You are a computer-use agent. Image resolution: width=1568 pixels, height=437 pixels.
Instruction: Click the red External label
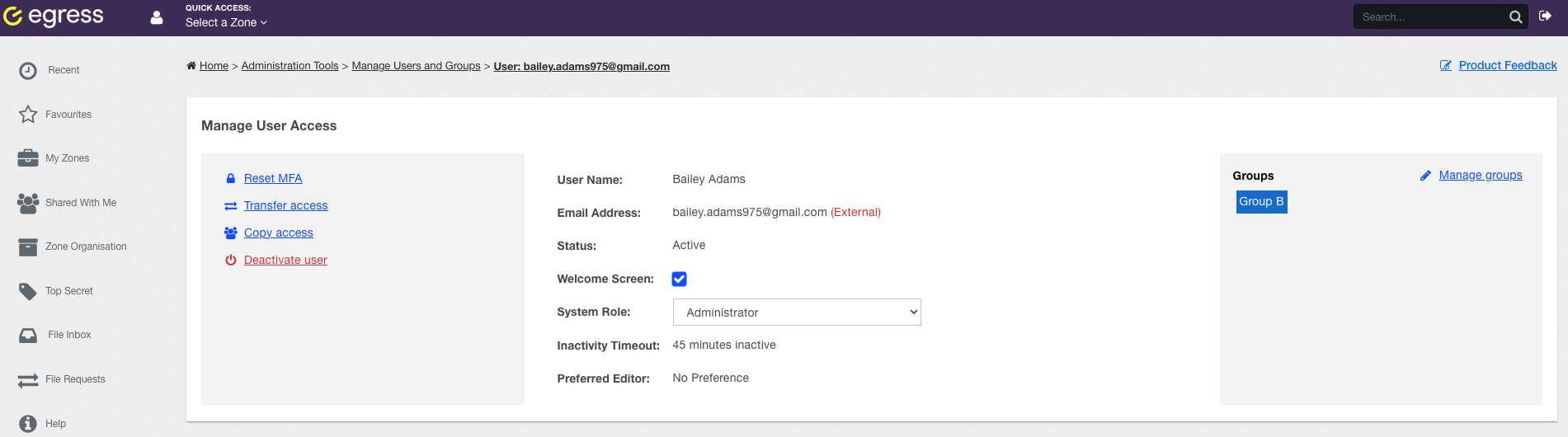(855, 213)
